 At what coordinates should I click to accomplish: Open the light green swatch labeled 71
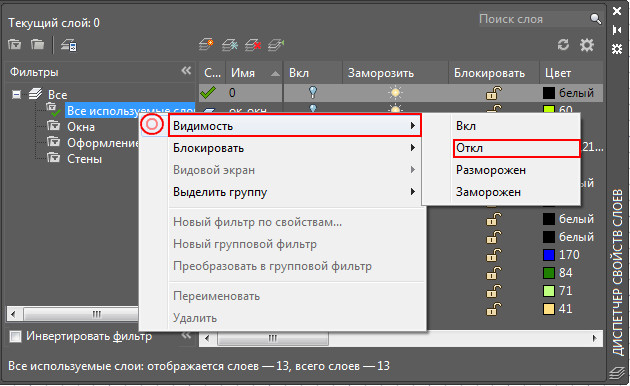click(x=549, y=291)
